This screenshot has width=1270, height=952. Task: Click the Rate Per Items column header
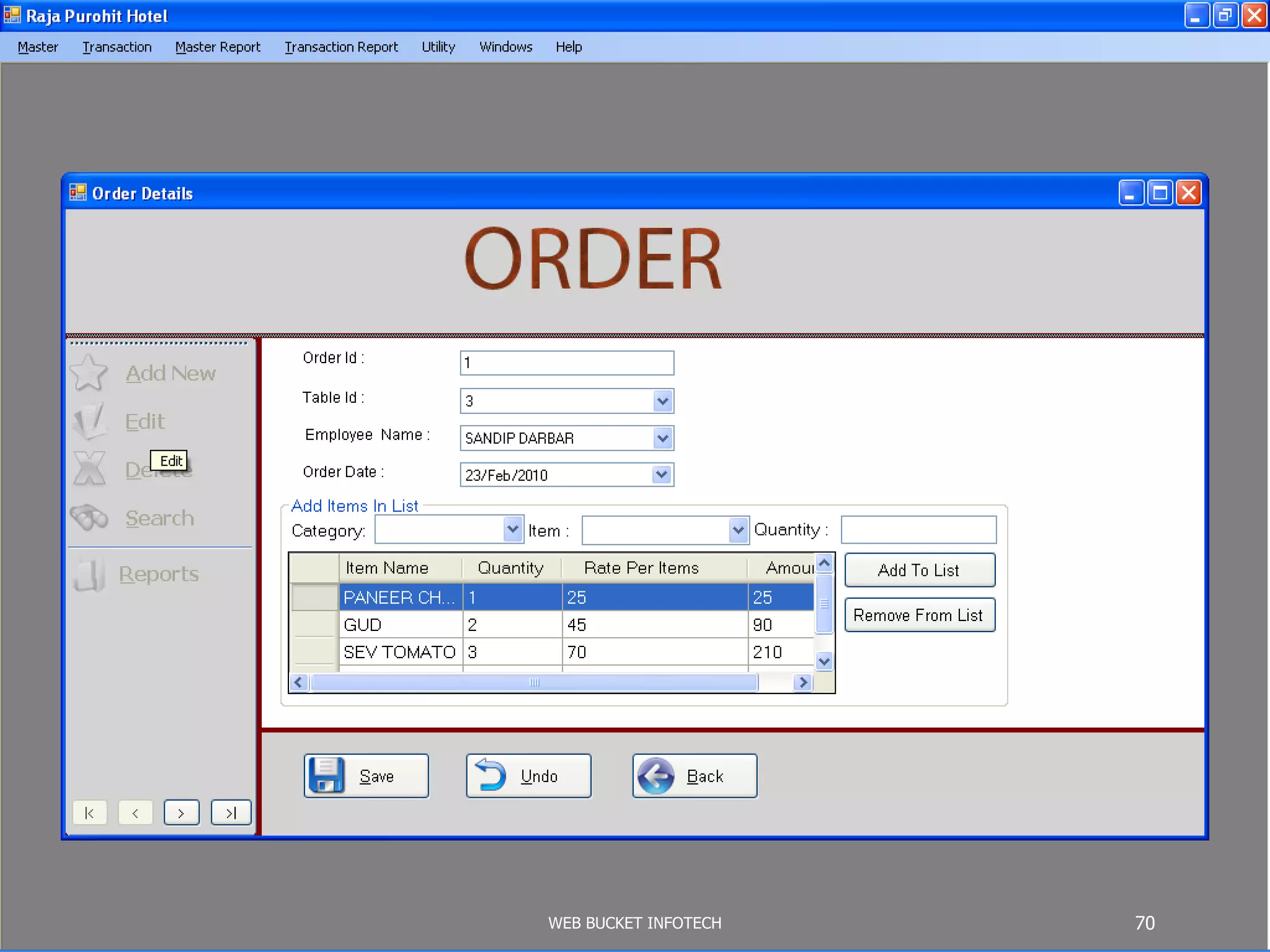[654, 568]
